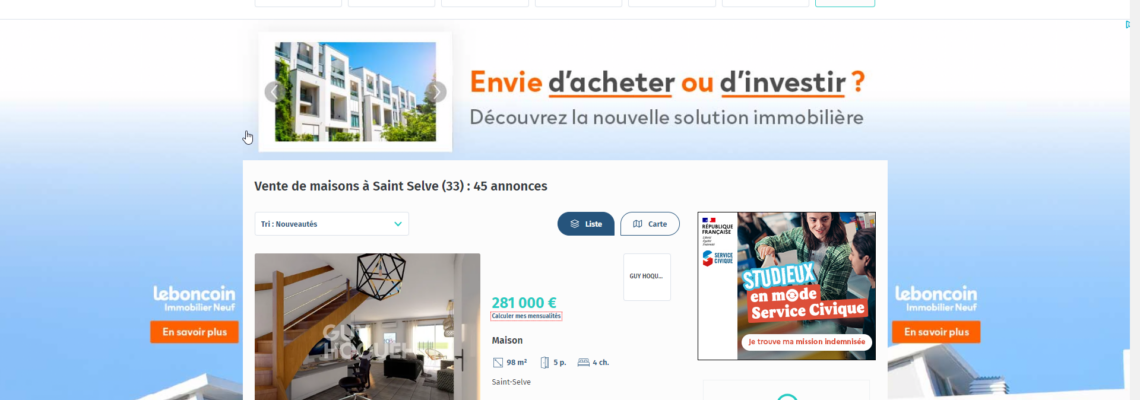Click the bed icon beside 4 ch.
1140x400 pixels.
pos(583,362)
